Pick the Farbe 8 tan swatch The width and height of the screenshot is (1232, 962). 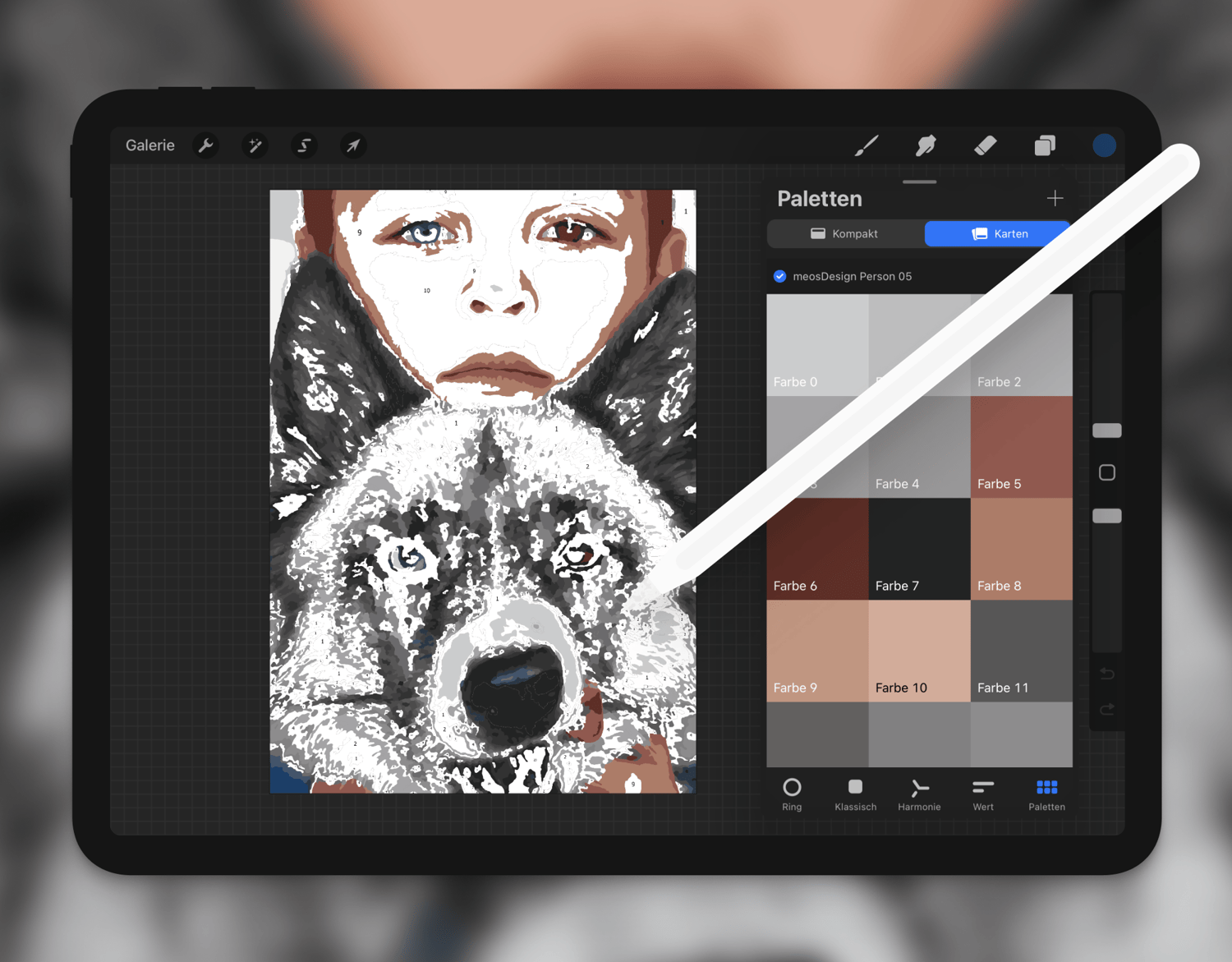1021,549
